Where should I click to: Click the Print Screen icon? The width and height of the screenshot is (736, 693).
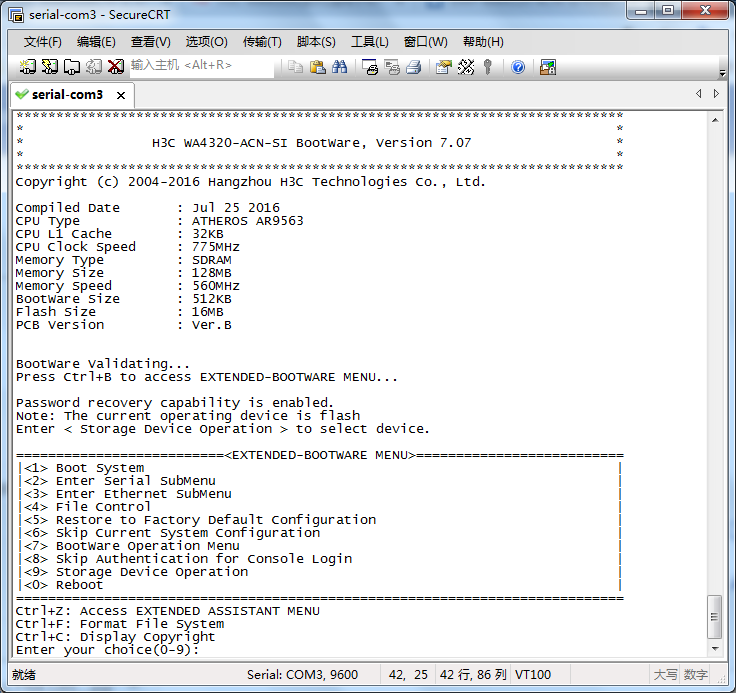coord(370,67)
